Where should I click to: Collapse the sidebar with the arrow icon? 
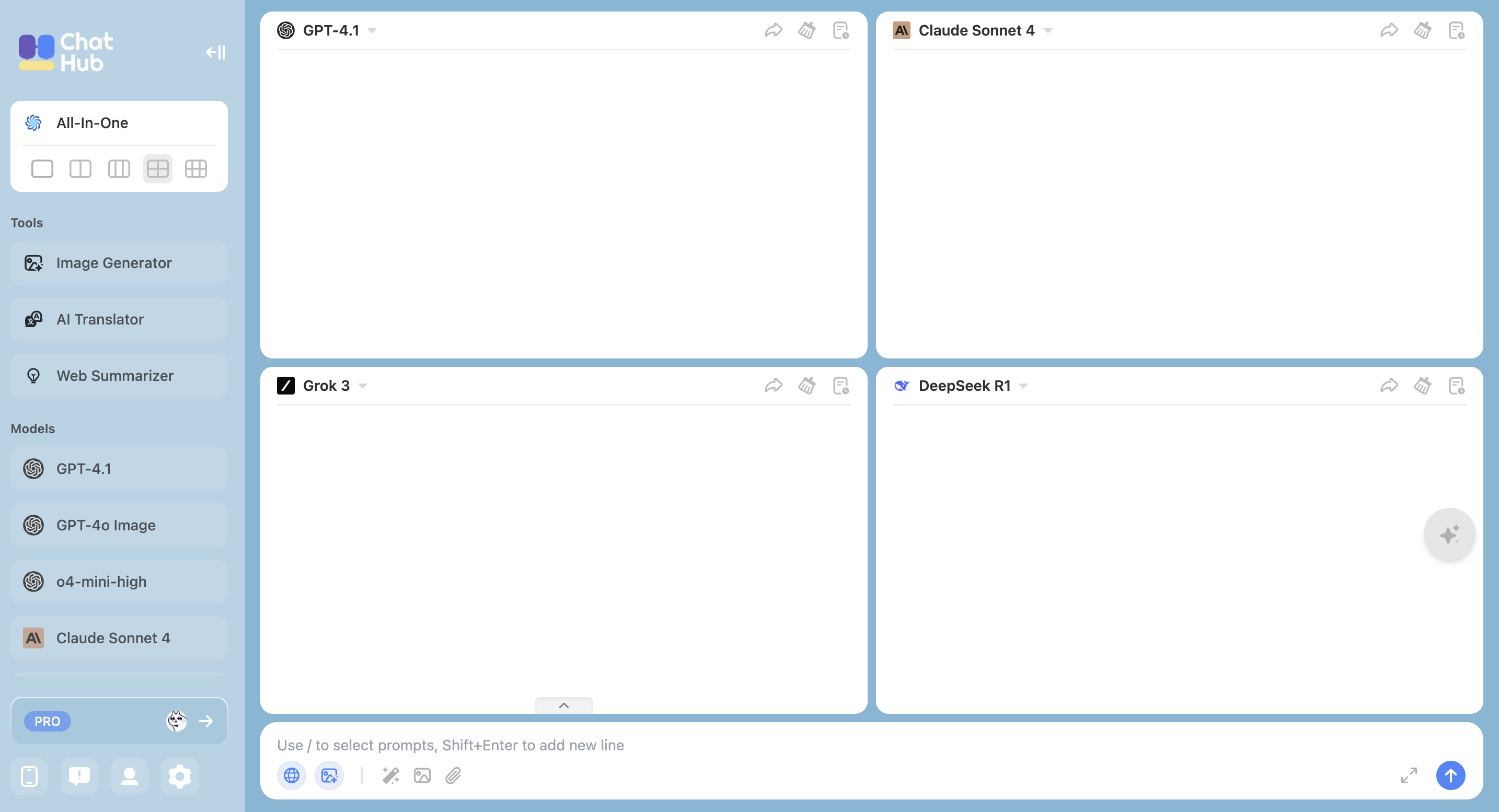[x=215, y=52]
